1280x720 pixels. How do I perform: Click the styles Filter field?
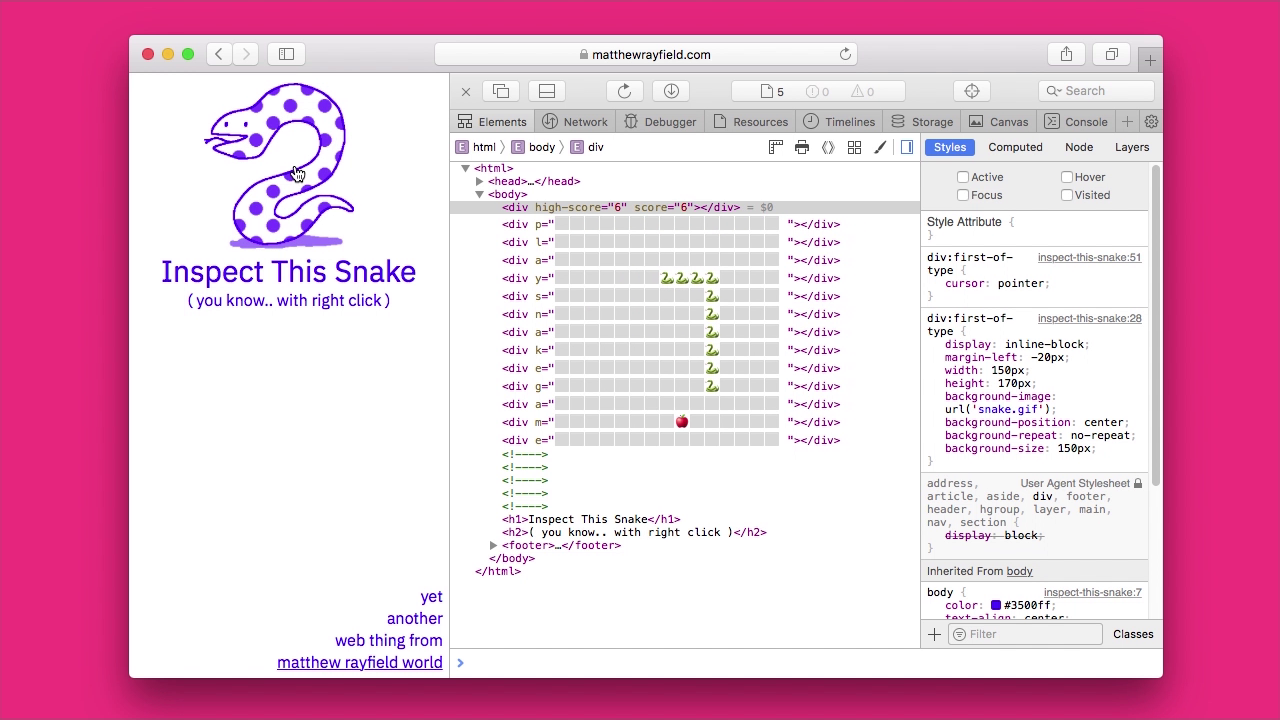point(1025,634)
